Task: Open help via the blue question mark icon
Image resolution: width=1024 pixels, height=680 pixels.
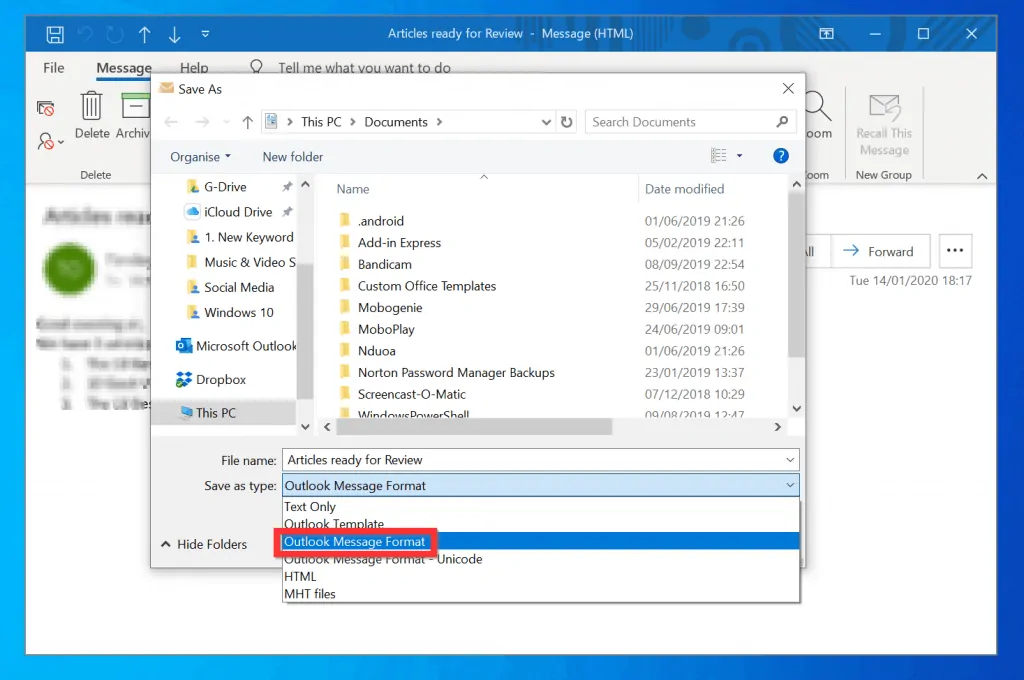Action: (780, 156)
